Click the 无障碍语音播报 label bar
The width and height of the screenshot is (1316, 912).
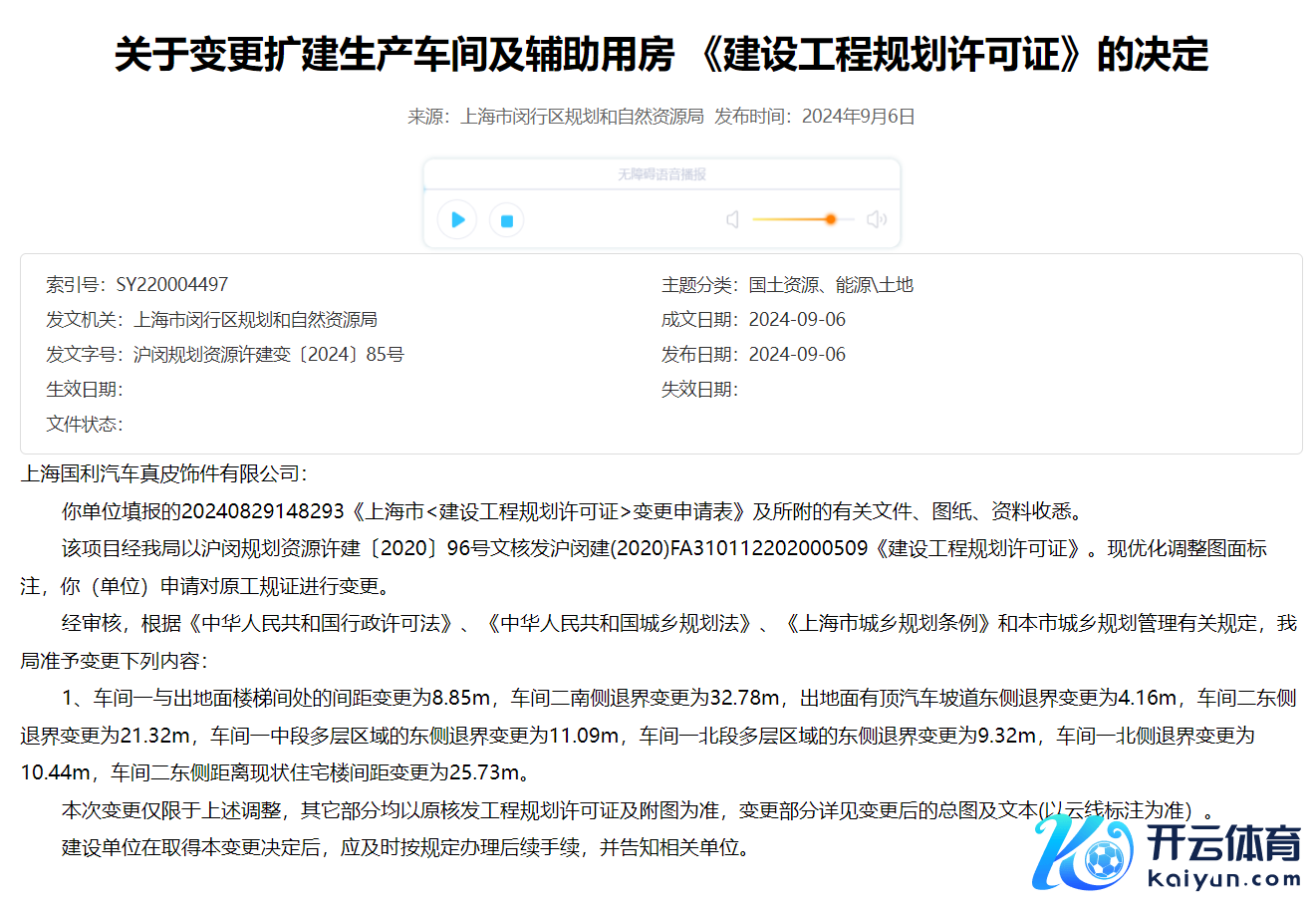click(x=661, y=174)
